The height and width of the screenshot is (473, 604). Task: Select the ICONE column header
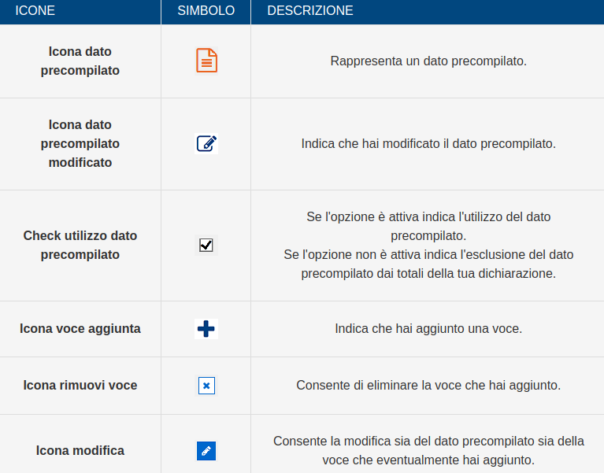36,11
